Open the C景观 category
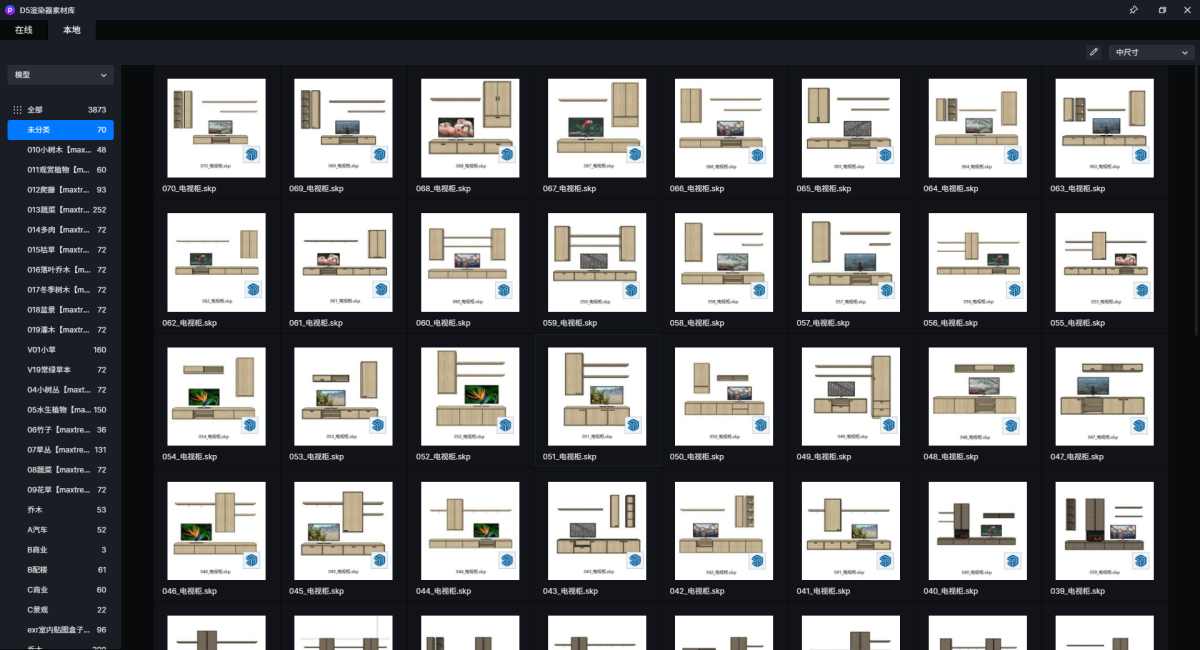Screen dimensions: 1200x650 (x=60, y=610)
